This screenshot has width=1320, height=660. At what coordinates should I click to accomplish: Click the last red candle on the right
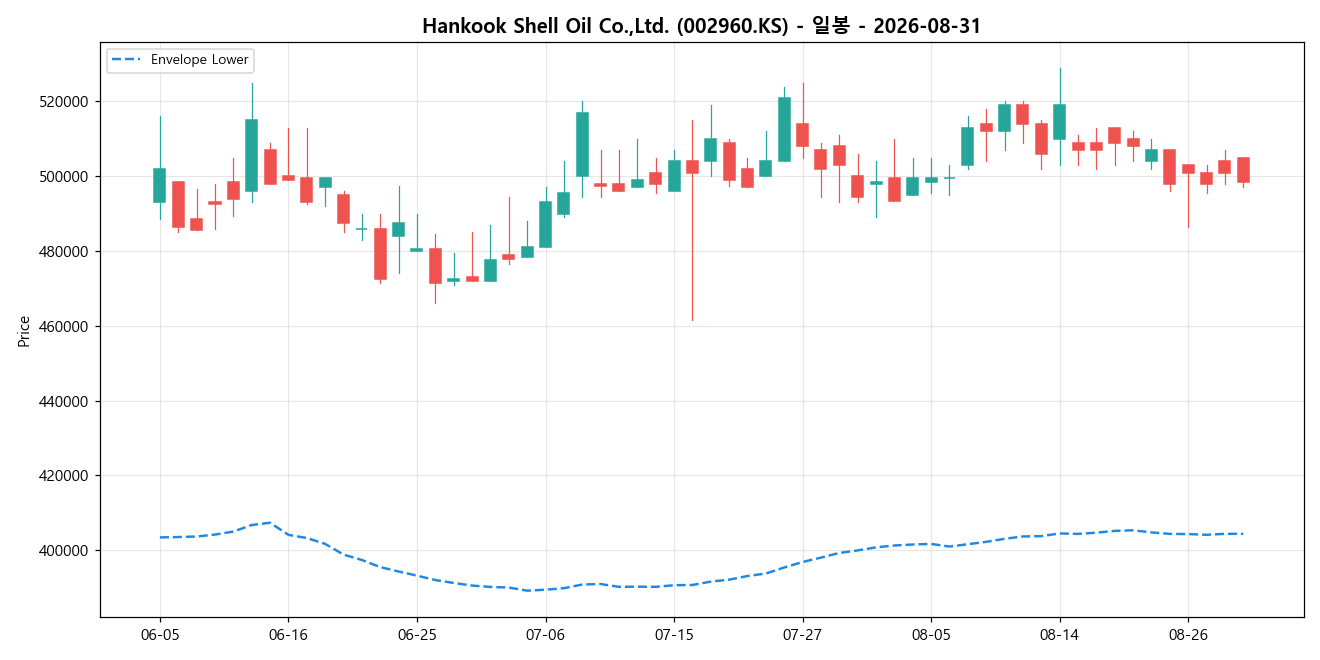[1243, 170]
